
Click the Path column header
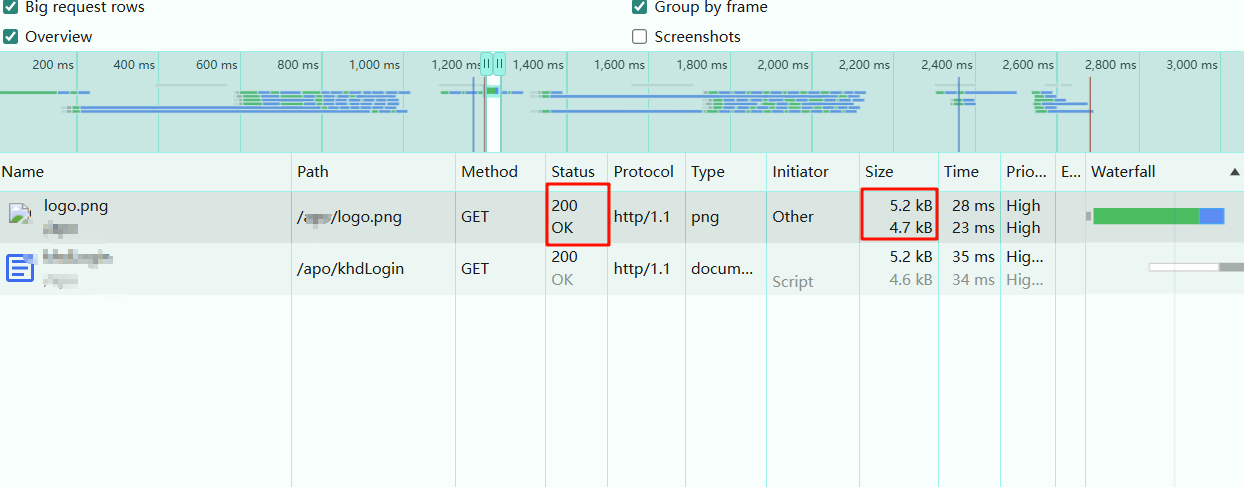(x=313, y=172)
